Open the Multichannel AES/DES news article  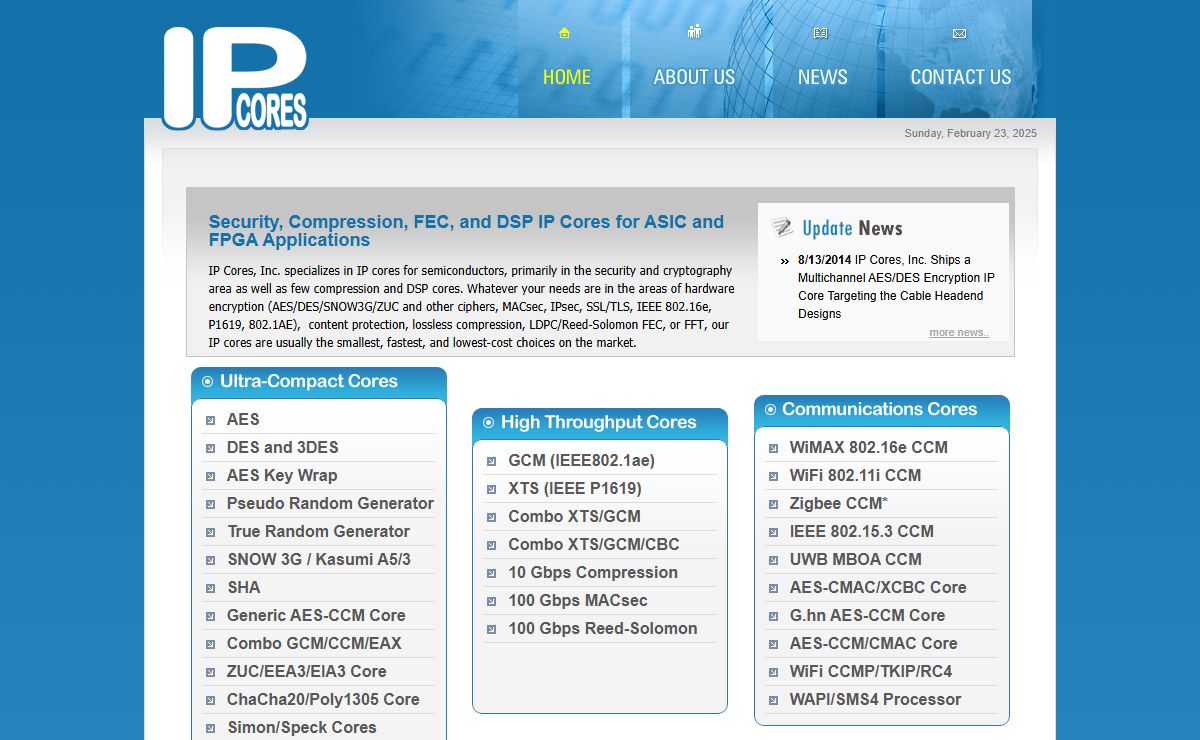pos(896,286)
